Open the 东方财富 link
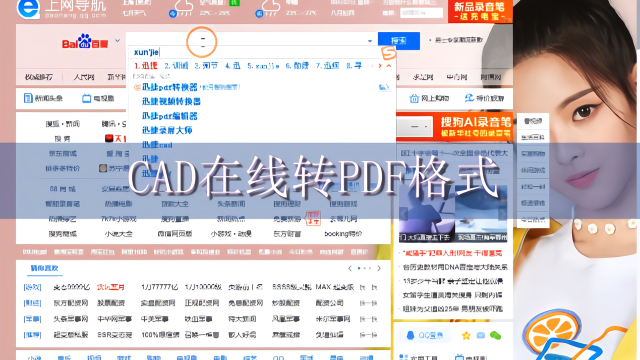 click(287, 234)
